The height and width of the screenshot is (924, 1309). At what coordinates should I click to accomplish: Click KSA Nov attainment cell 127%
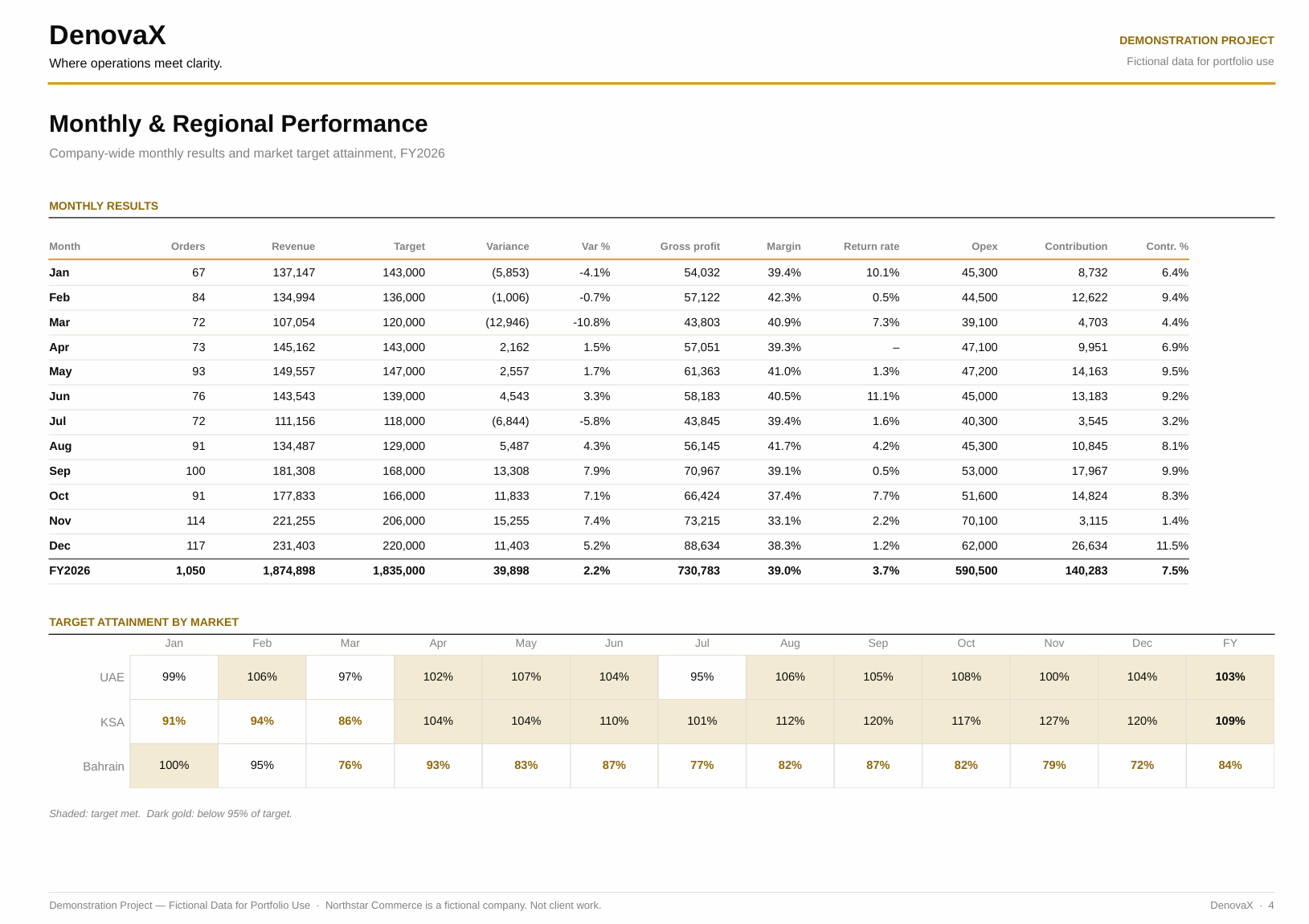[x=1054, y=722]
